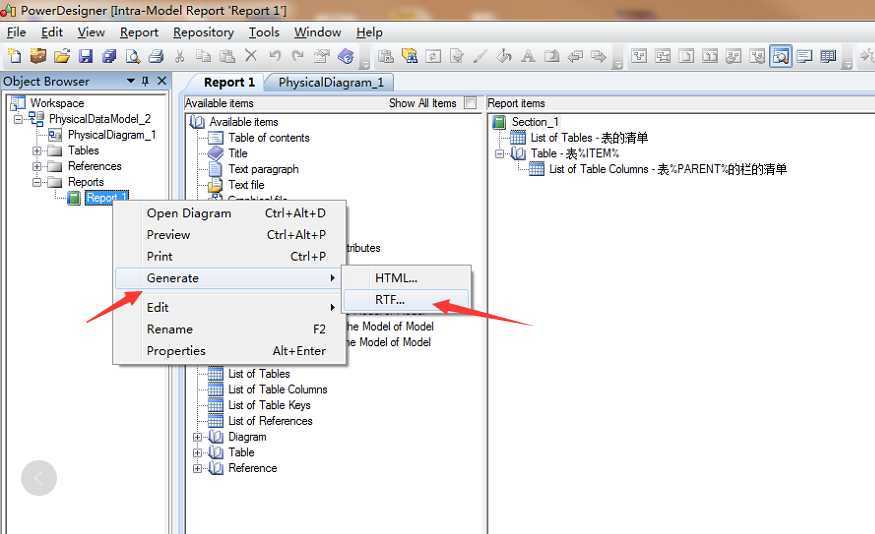Choose Open Diagram in the context menu
Screen dimensions: 875x534
coord(230,213)
